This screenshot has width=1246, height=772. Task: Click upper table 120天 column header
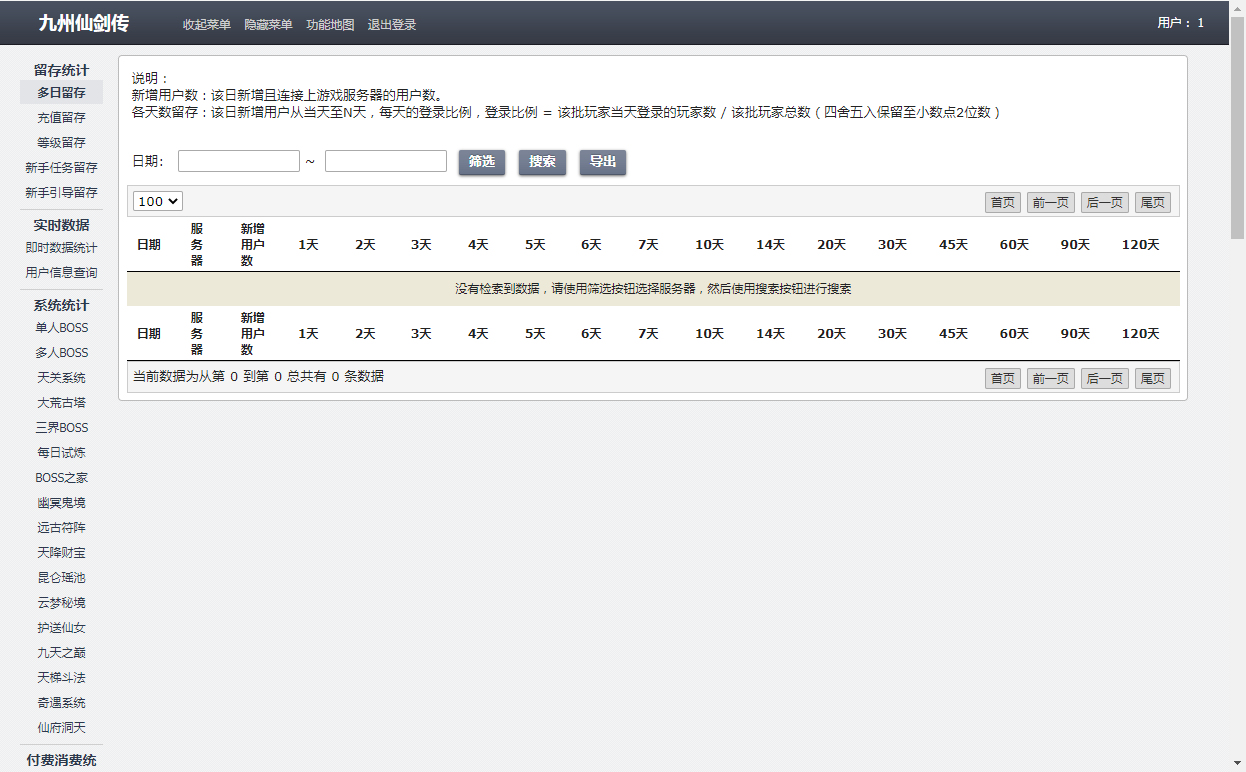tap(1140, 245)
